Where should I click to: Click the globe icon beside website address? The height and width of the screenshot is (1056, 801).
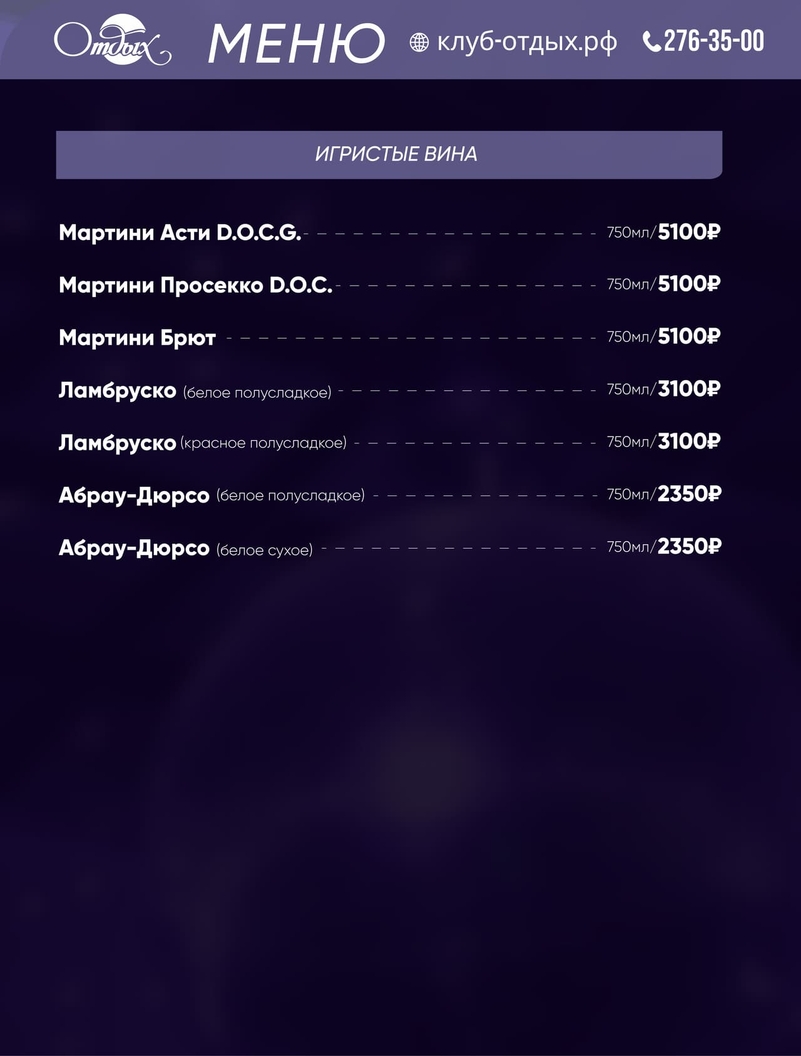420,42
